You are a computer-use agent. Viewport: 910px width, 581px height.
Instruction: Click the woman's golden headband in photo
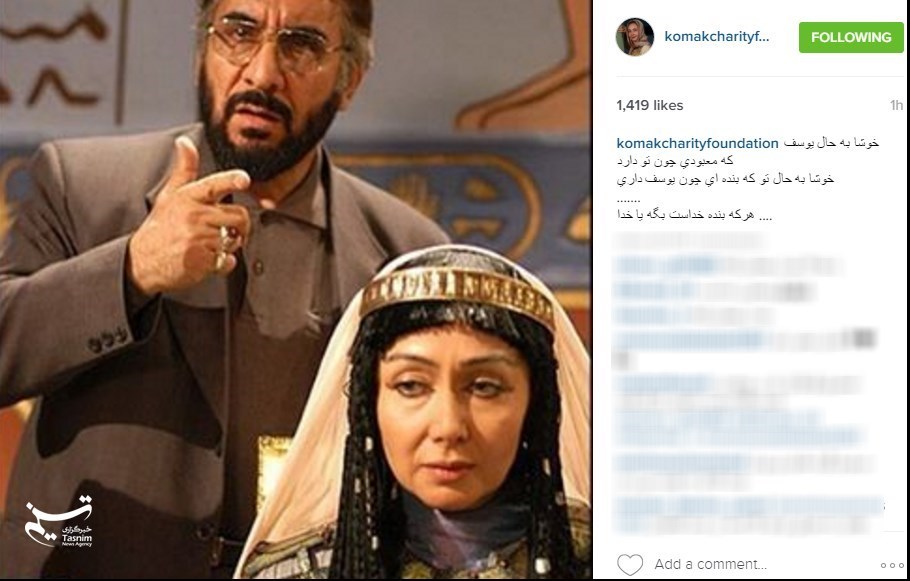pyautogui.click(x=457, y=293)
